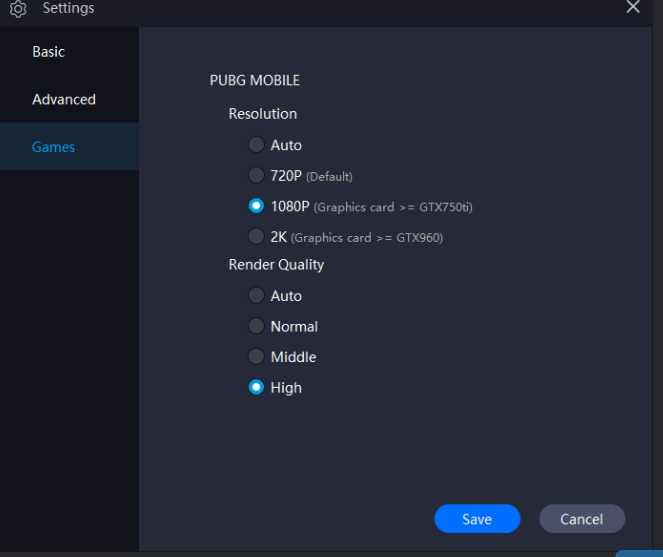
Task: Cancel the settings dialog
Action: [x=582, y=519]
